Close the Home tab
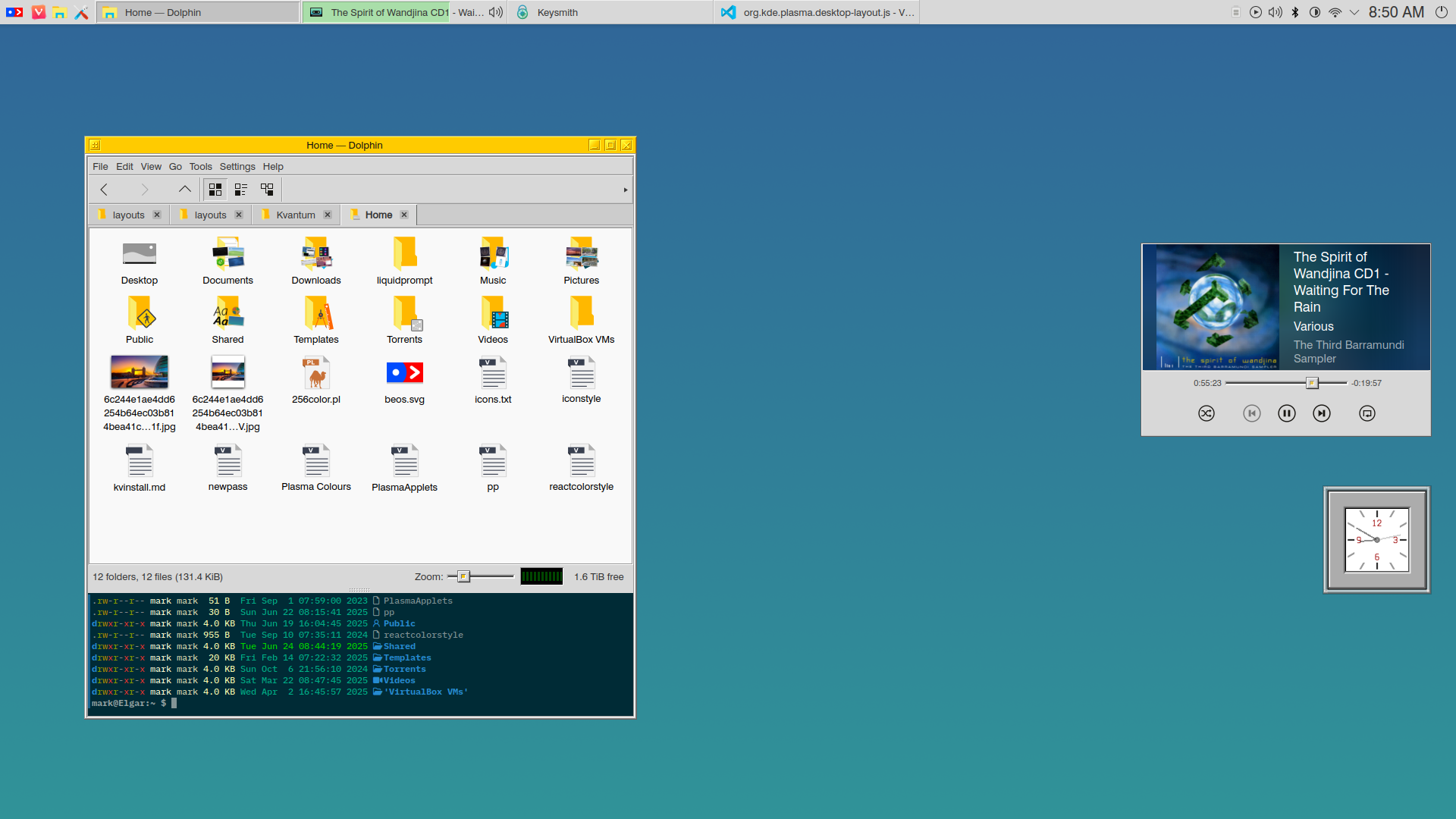The image size is (1456, 819). (x=404, y=215)
